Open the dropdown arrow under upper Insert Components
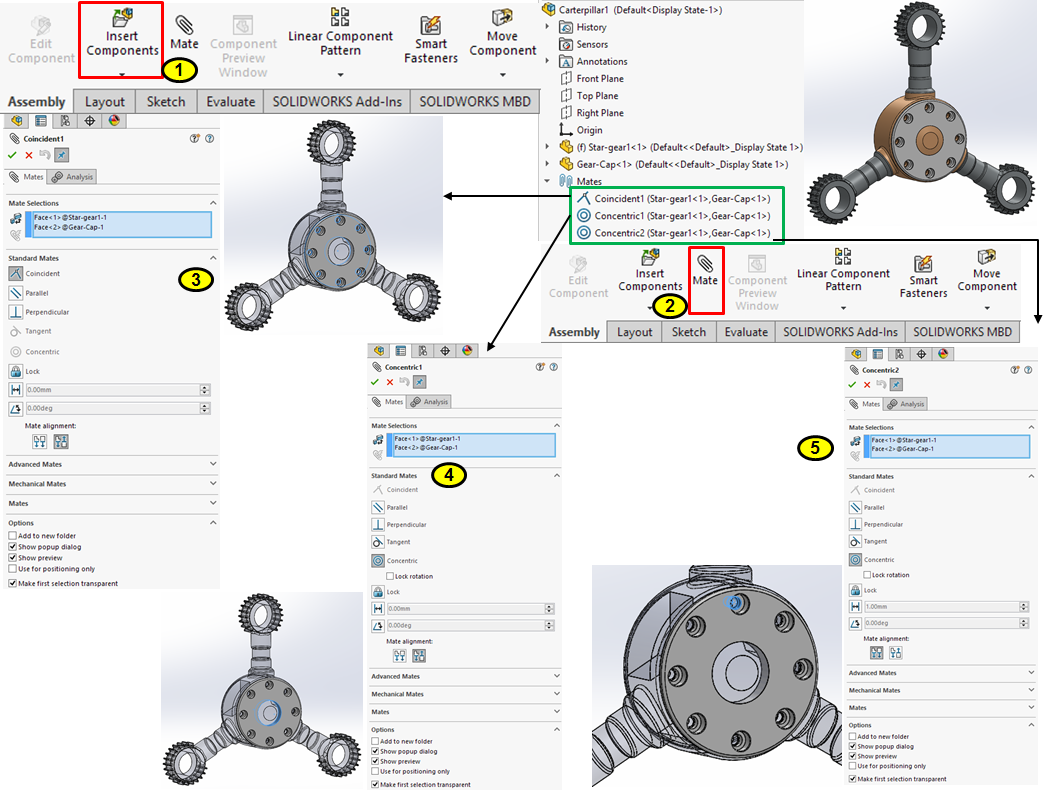 122,75
